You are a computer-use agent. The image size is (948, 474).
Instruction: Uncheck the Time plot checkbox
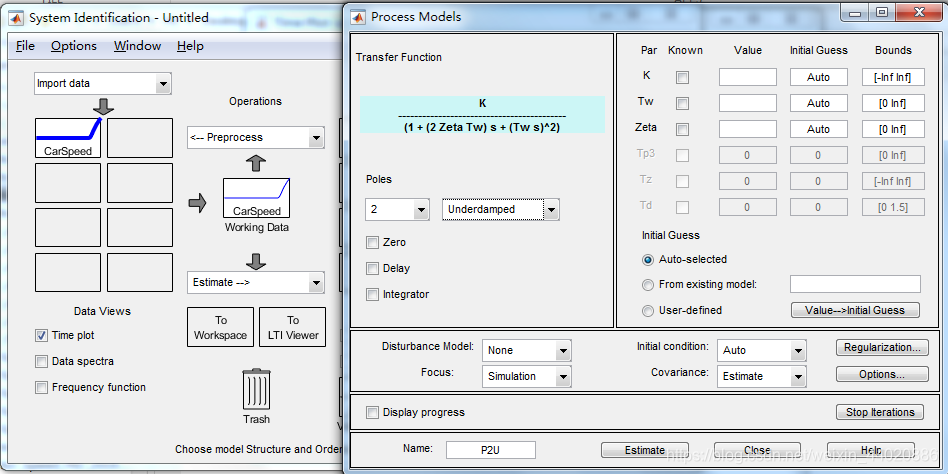click(41, 336)
